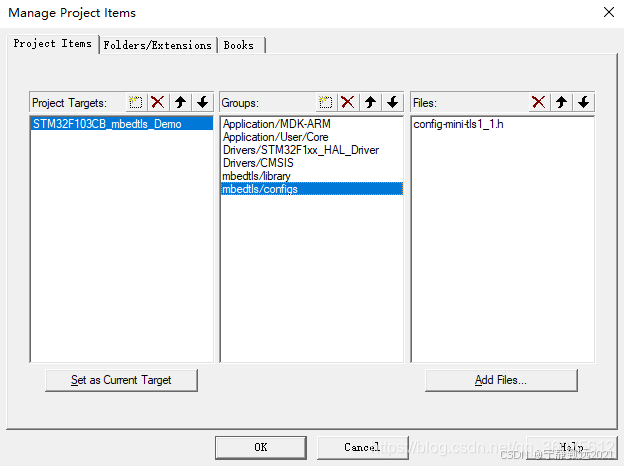Viewport: 624px width, 466px height.
Task: Move the project target down
Action: [x=203, y=102]
